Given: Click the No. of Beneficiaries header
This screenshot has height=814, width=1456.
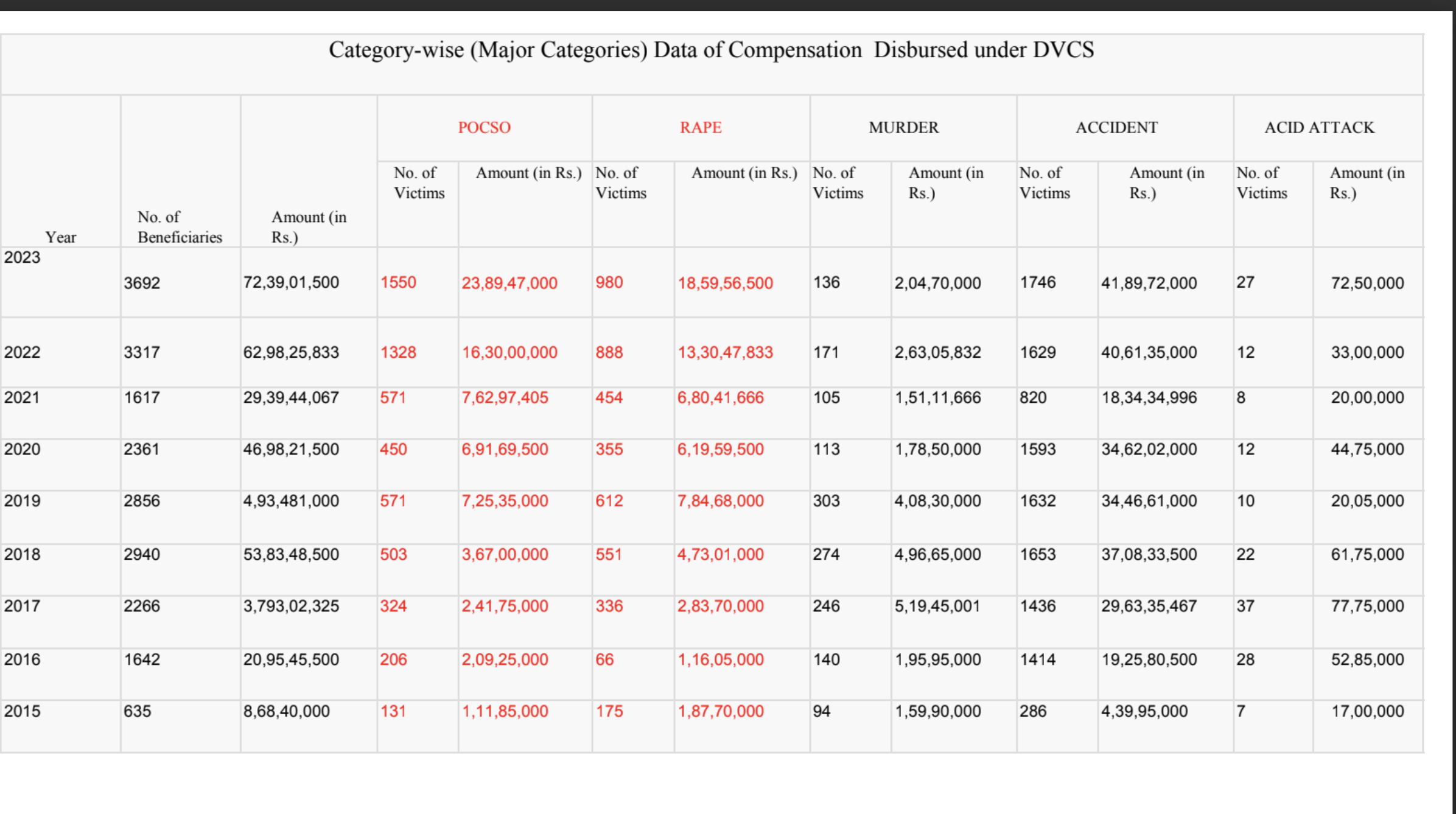Looking at the screenshot, I should (x=180, y=227).
